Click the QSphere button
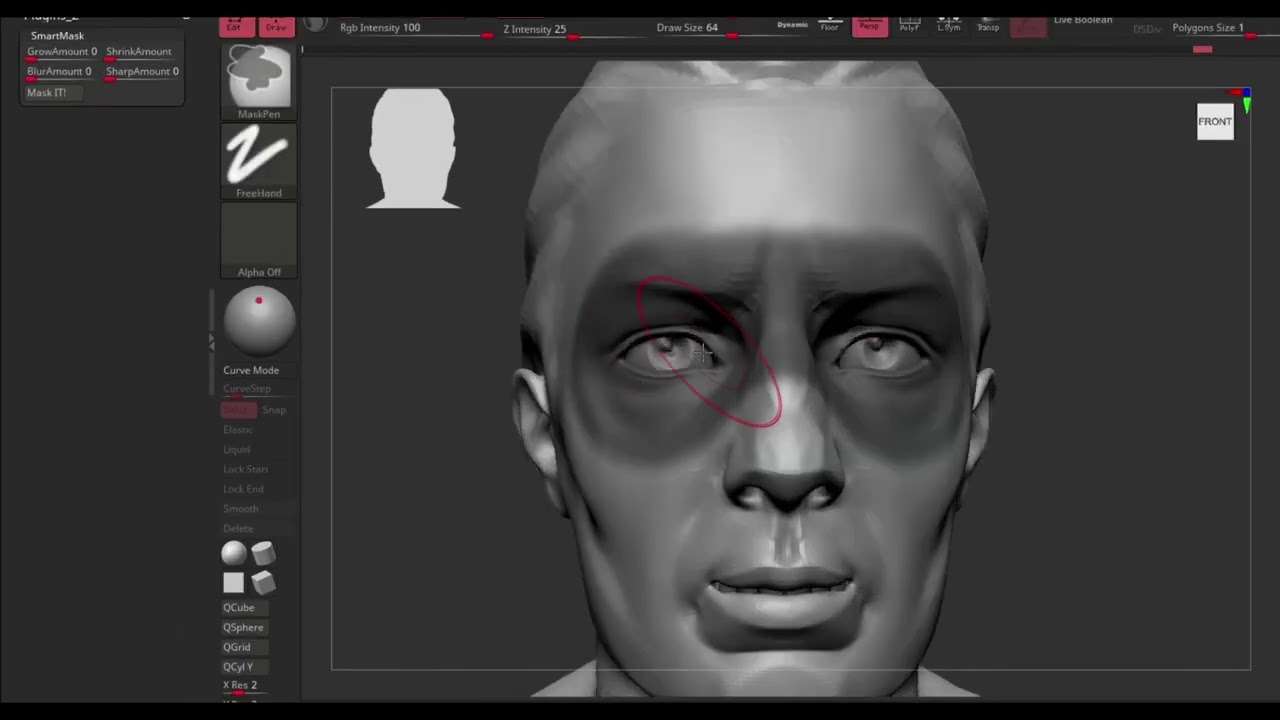 click(x=243, y=628)
